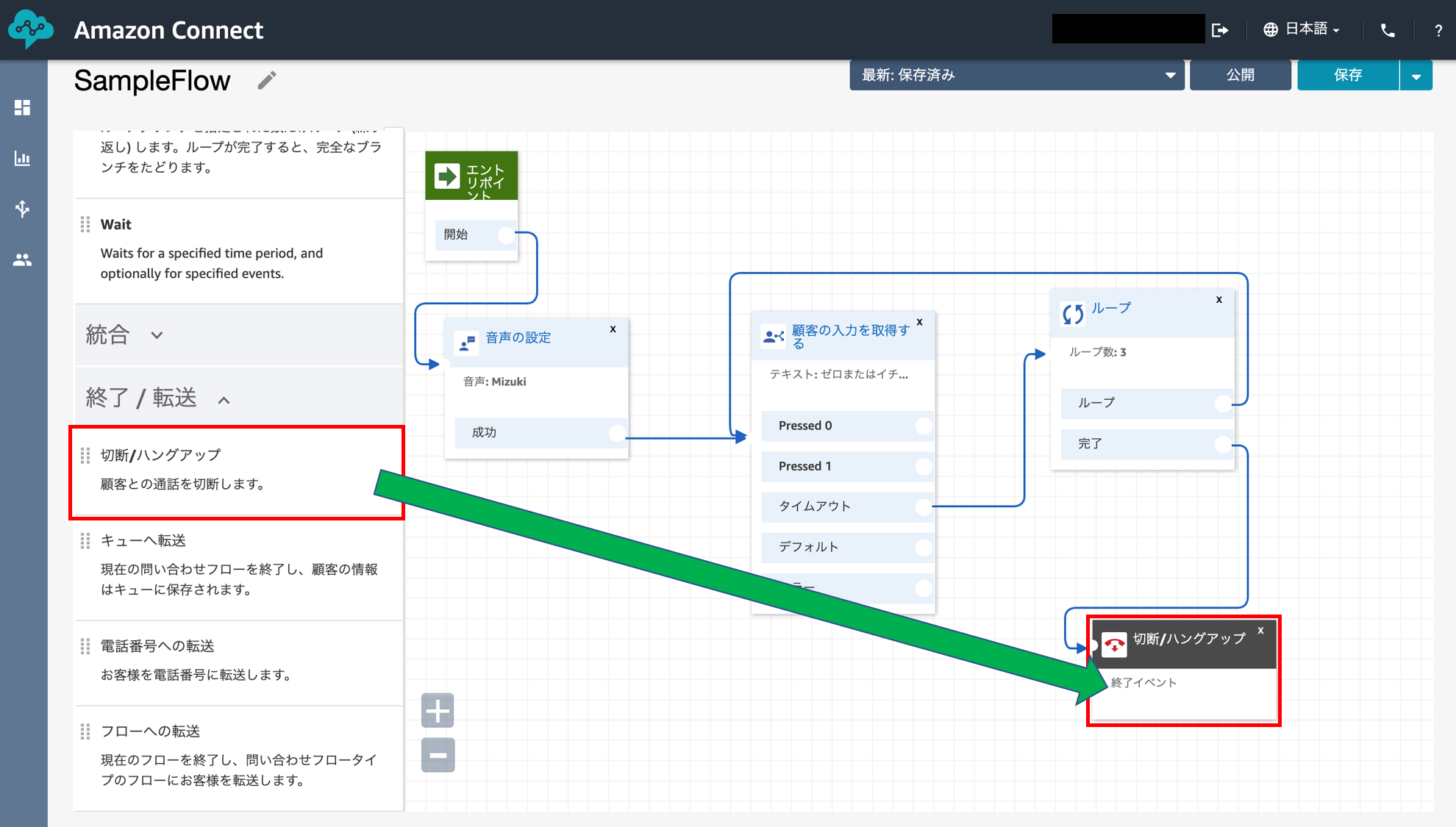Edit the SampleFlow name with pencil icon
This screenshot has height=827, width=1456.
[x=267, y=80]
